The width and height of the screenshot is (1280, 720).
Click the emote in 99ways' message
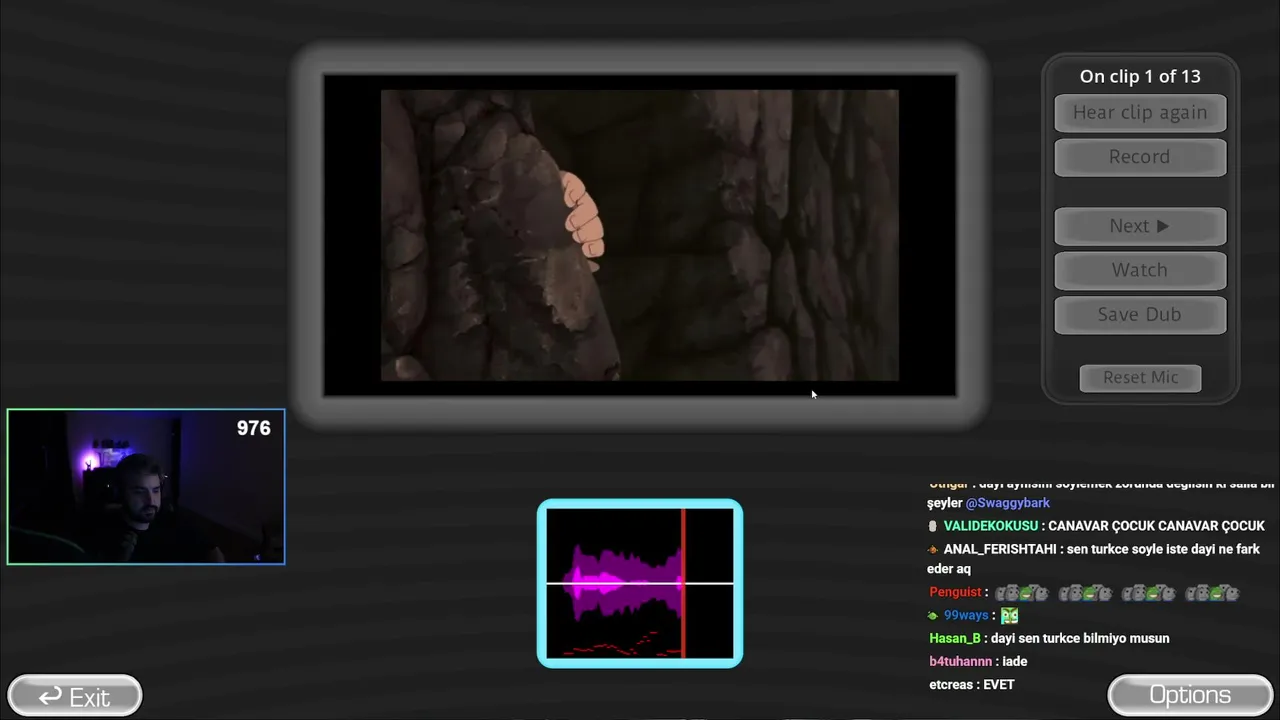[x=1009, y=616]
